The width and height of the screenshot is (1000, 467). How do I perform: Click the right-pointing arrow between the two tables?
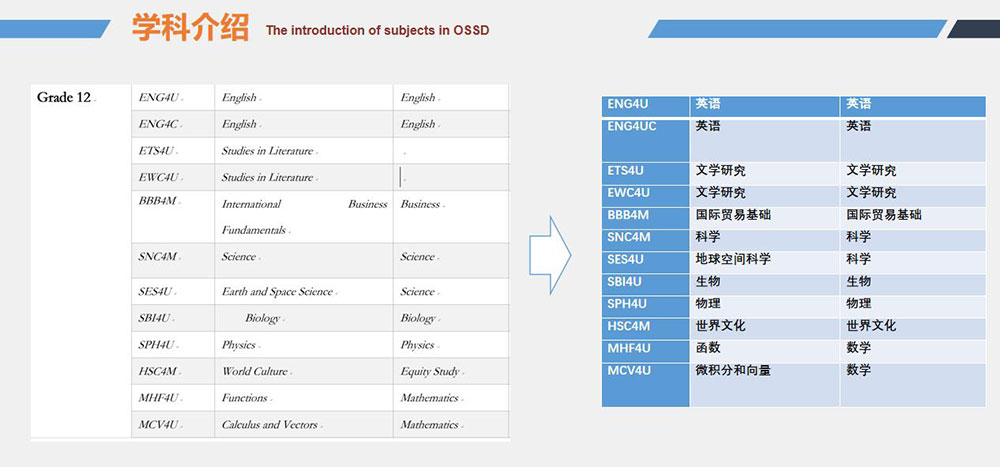tap(549, 256)
